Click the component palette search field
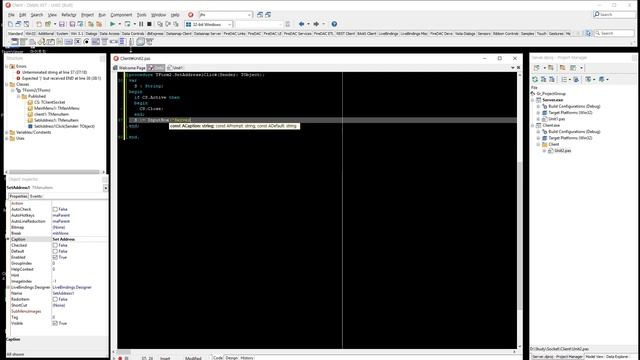The height and width of the screenshot is (360, 640). (x=614, y=33)
